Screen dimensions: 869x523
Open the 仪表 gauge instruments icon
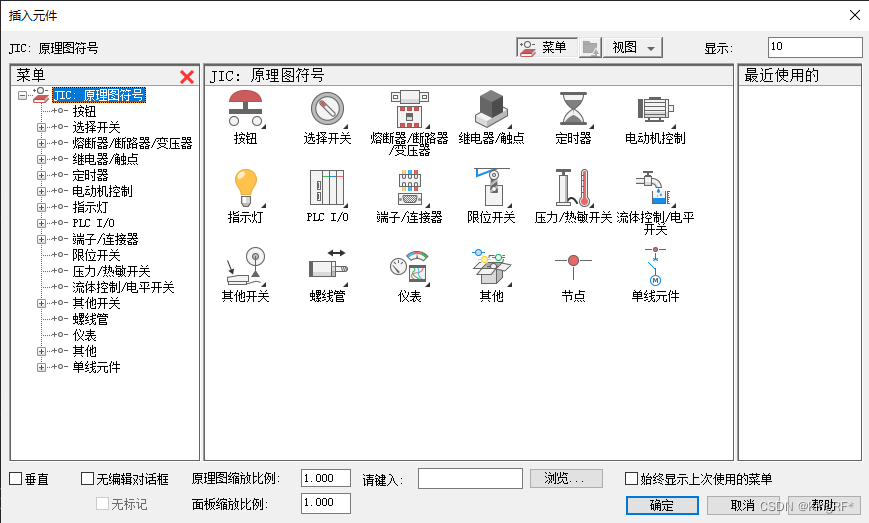410,267
